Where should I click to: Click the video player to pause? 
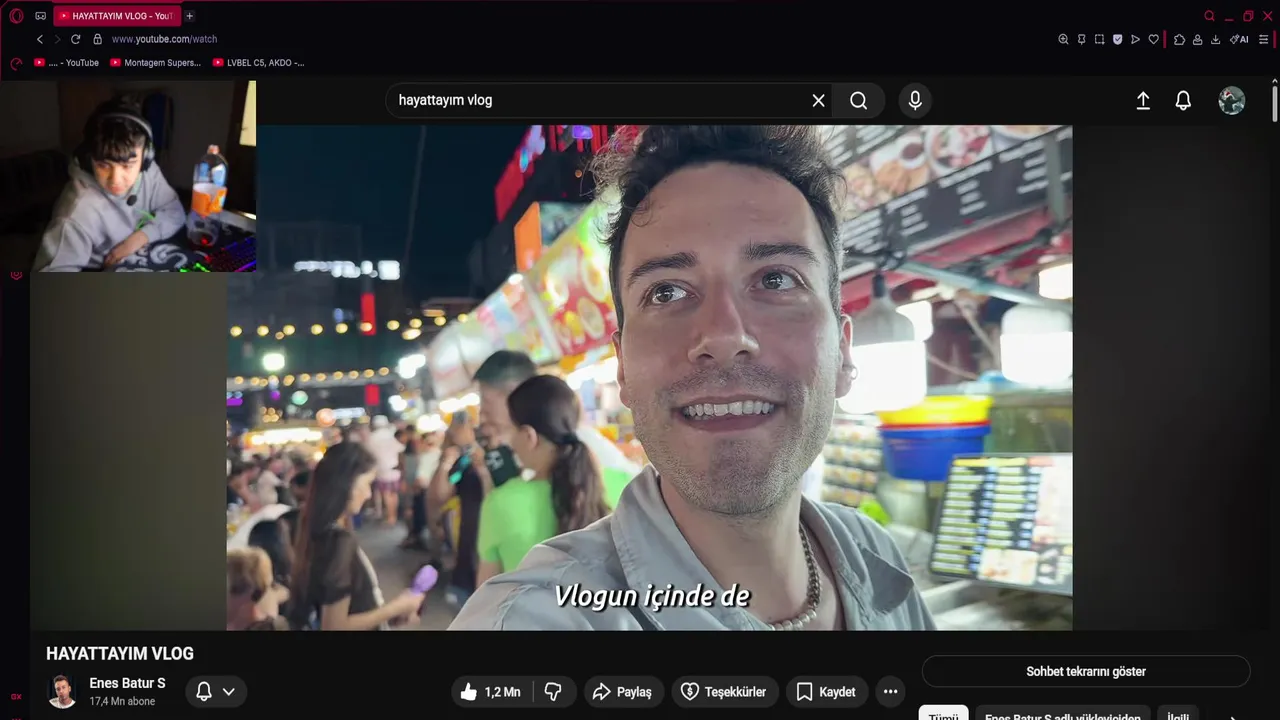(650, 377)
